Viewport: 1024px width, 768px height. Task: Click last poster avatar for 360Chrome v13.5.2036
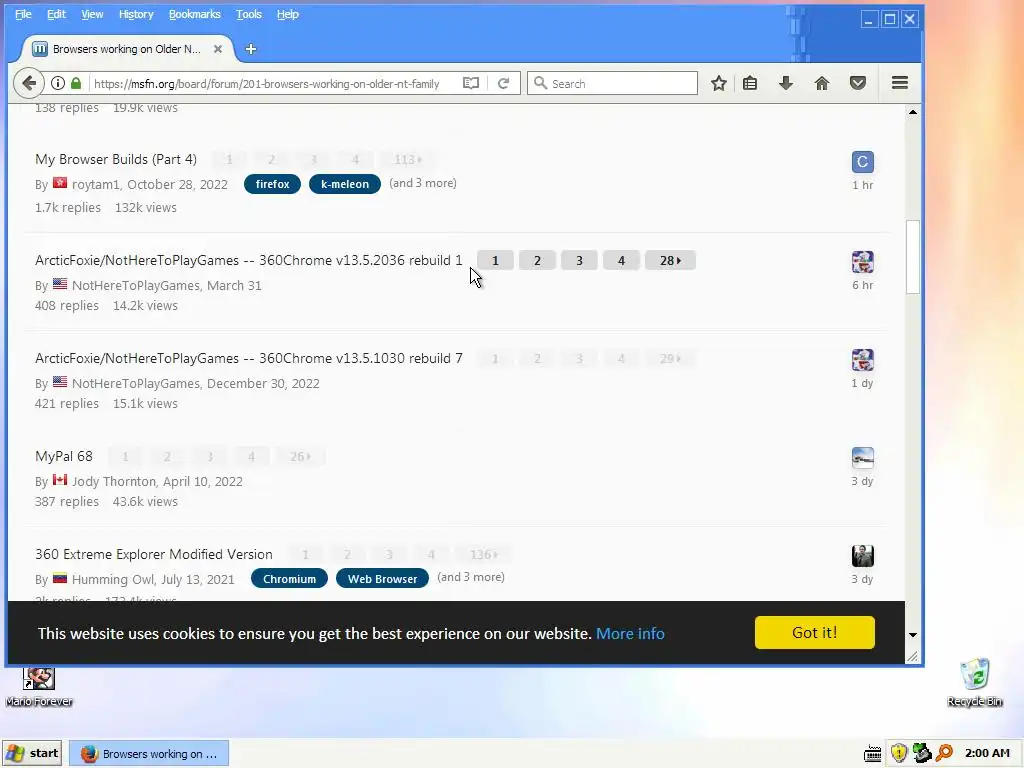click(x=862, y=262)
